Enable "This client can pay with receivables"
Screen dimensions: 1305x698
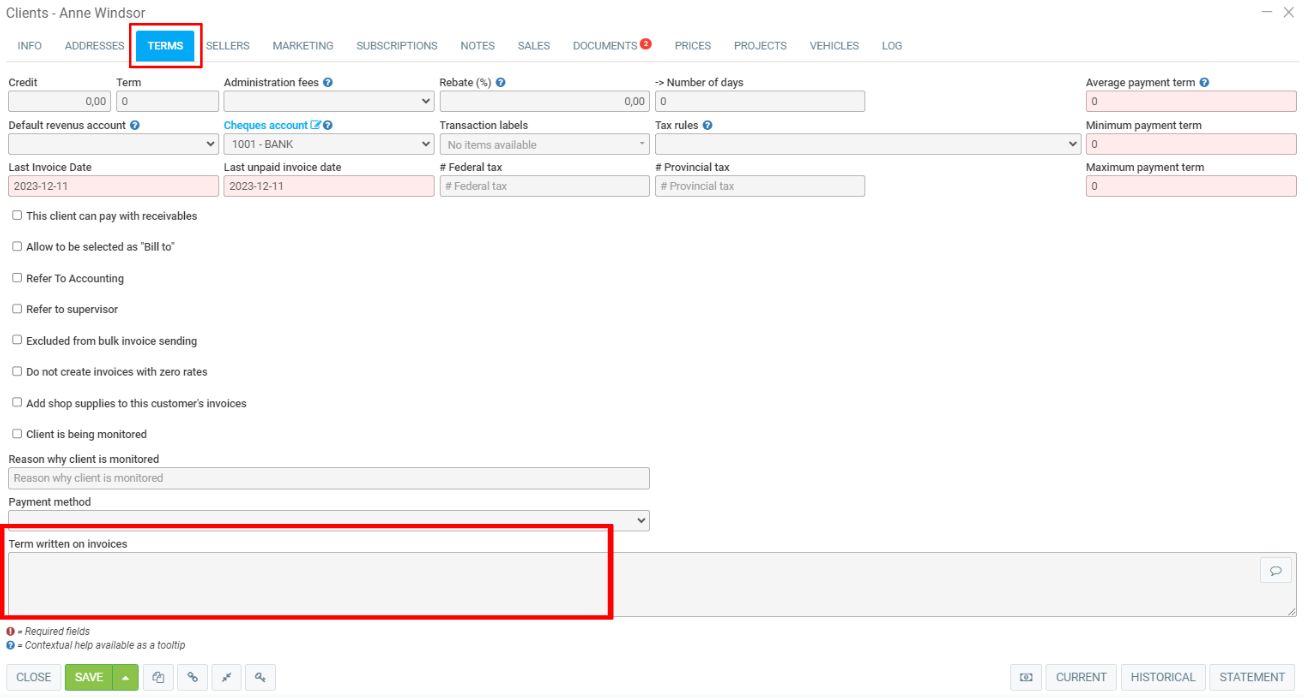[17, 215]
